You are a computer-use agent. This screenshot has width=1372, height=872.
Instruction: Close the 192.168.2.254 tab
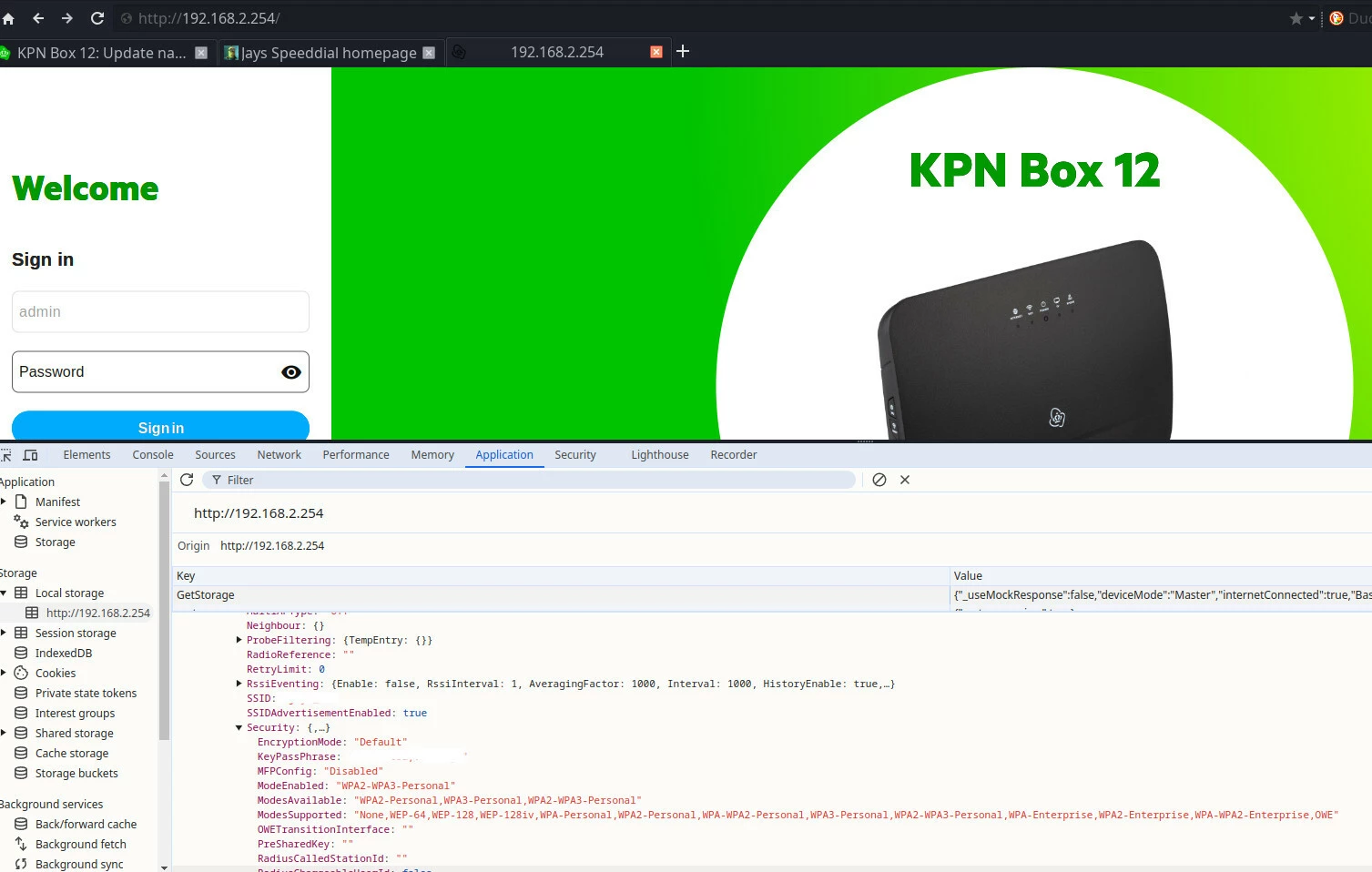tap(656, 53)
